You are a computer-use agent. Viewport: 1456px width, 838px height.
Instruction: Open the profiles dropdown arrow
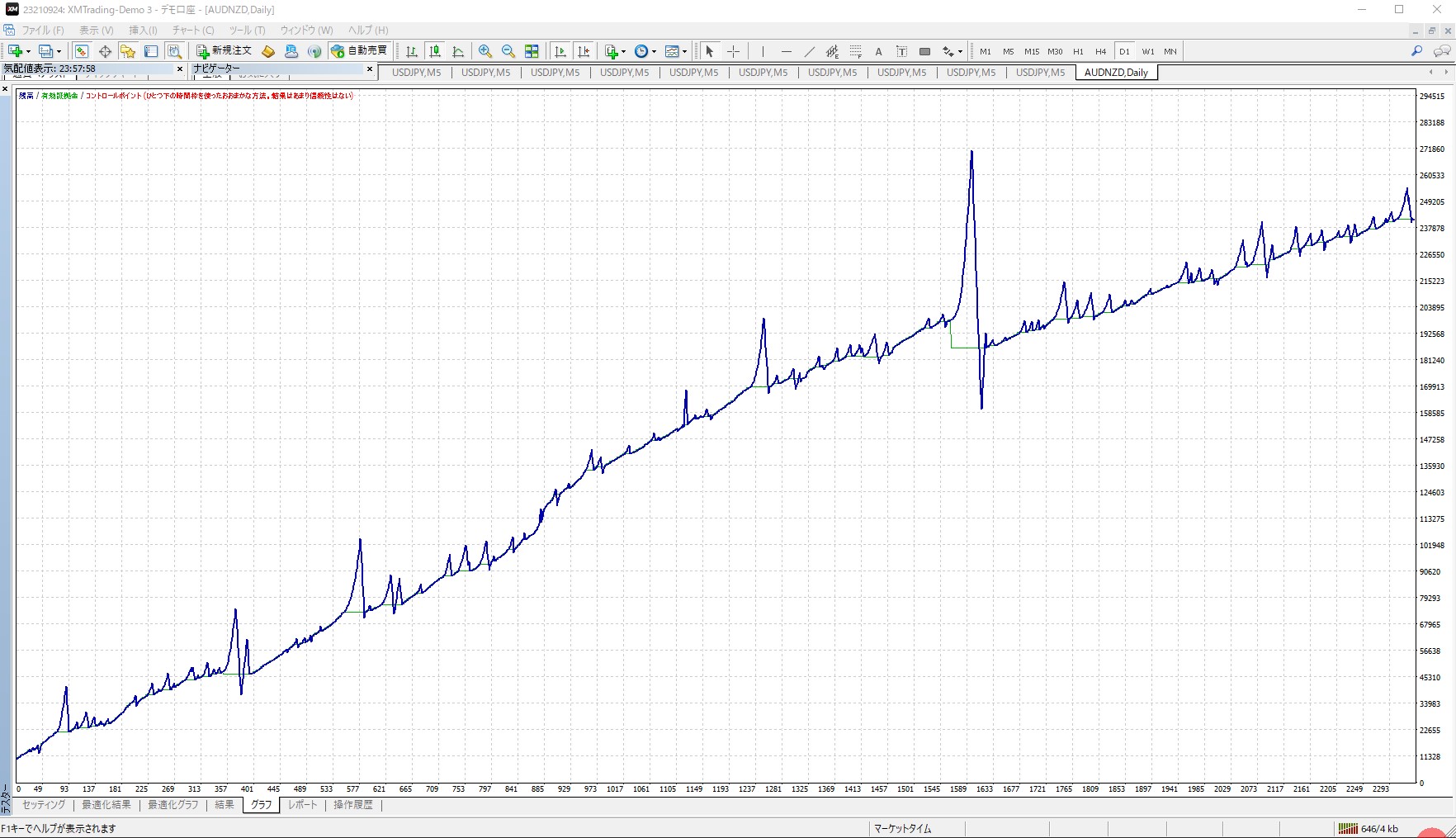click(59, 51)
